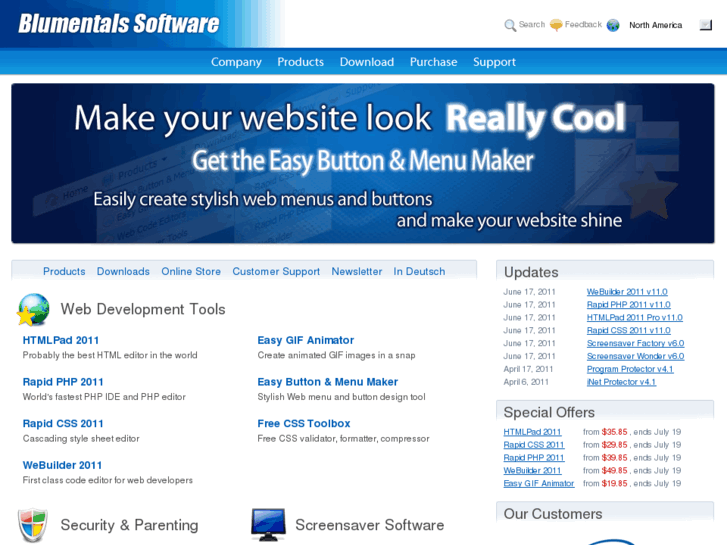This screenshot has height=545, width=727.
Task: Select the Newsletter tab
Action: (357, 271)
